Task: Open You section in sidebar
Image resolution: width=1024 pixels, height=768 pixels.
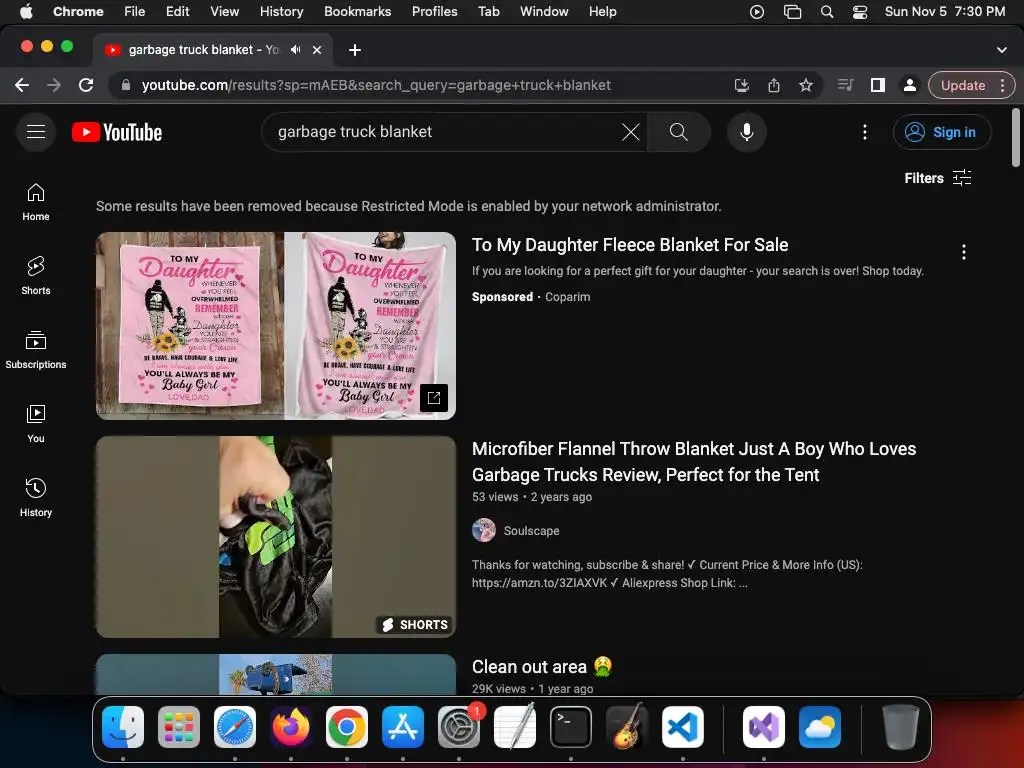Action: (x=36, y=423)
